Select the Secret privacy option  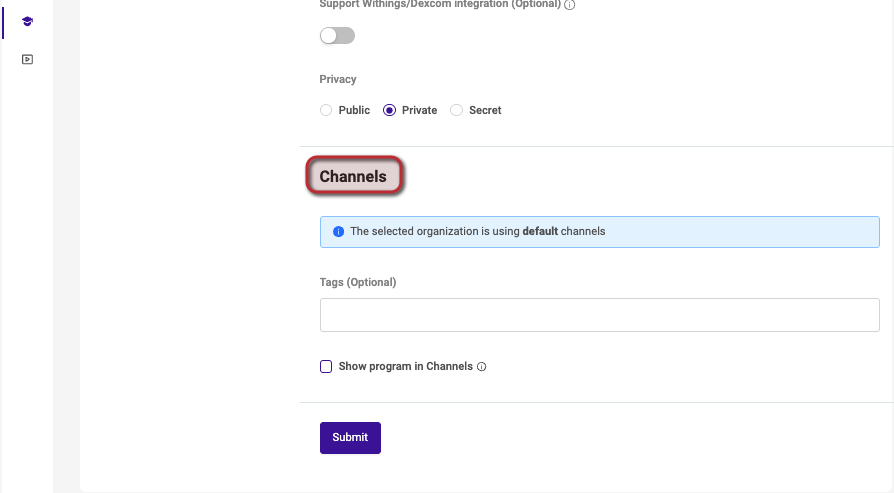[x=456, y=110]
